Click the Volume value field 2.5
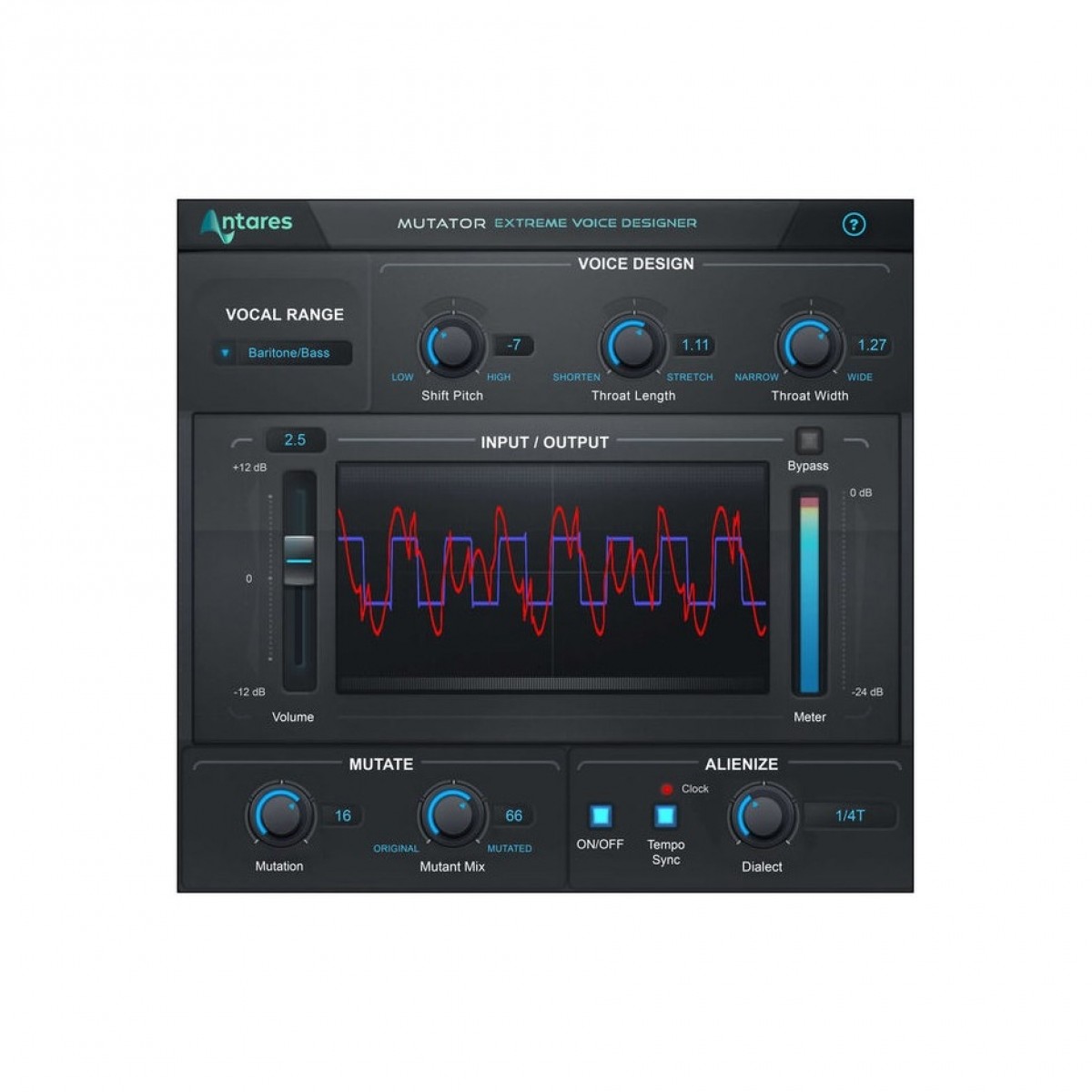 coord(295,440)
